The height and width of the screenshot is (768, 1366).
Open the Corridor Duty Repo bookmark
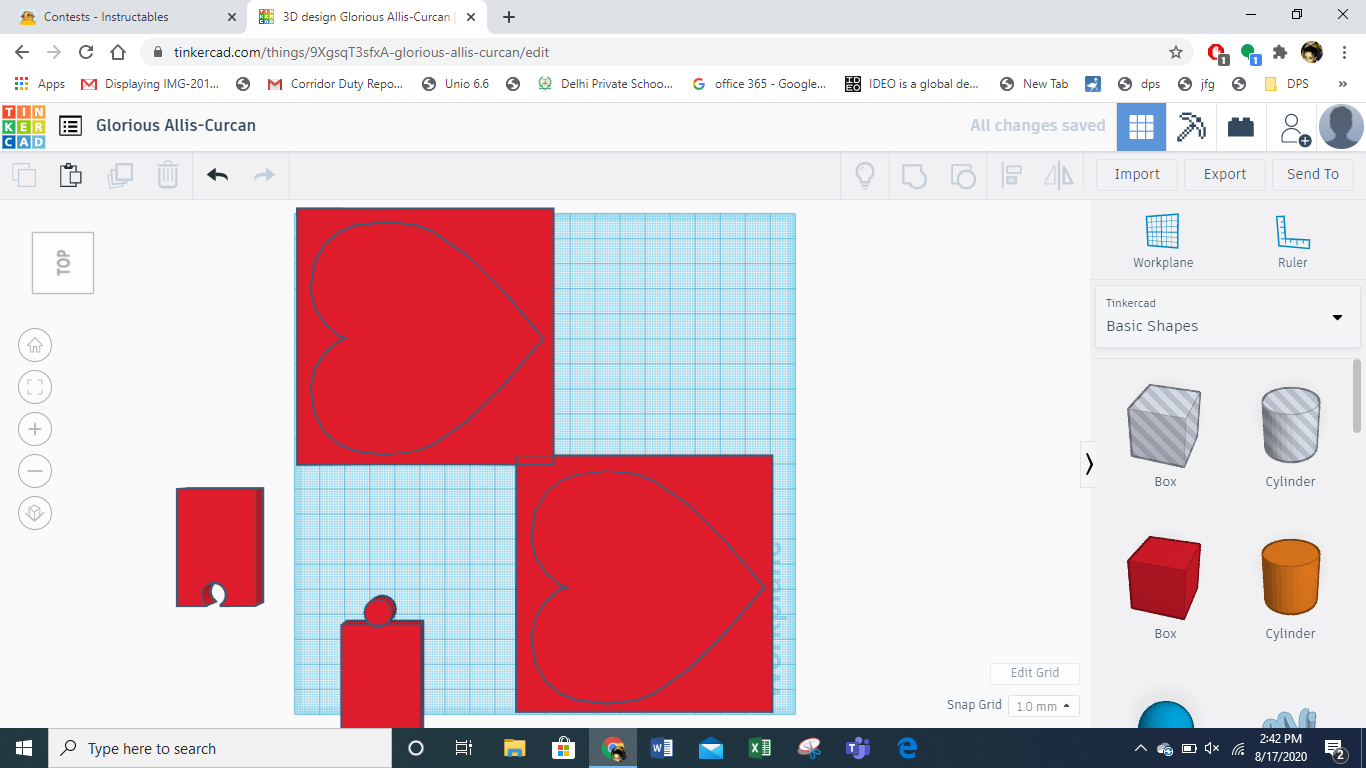click(x=336, y=84)
